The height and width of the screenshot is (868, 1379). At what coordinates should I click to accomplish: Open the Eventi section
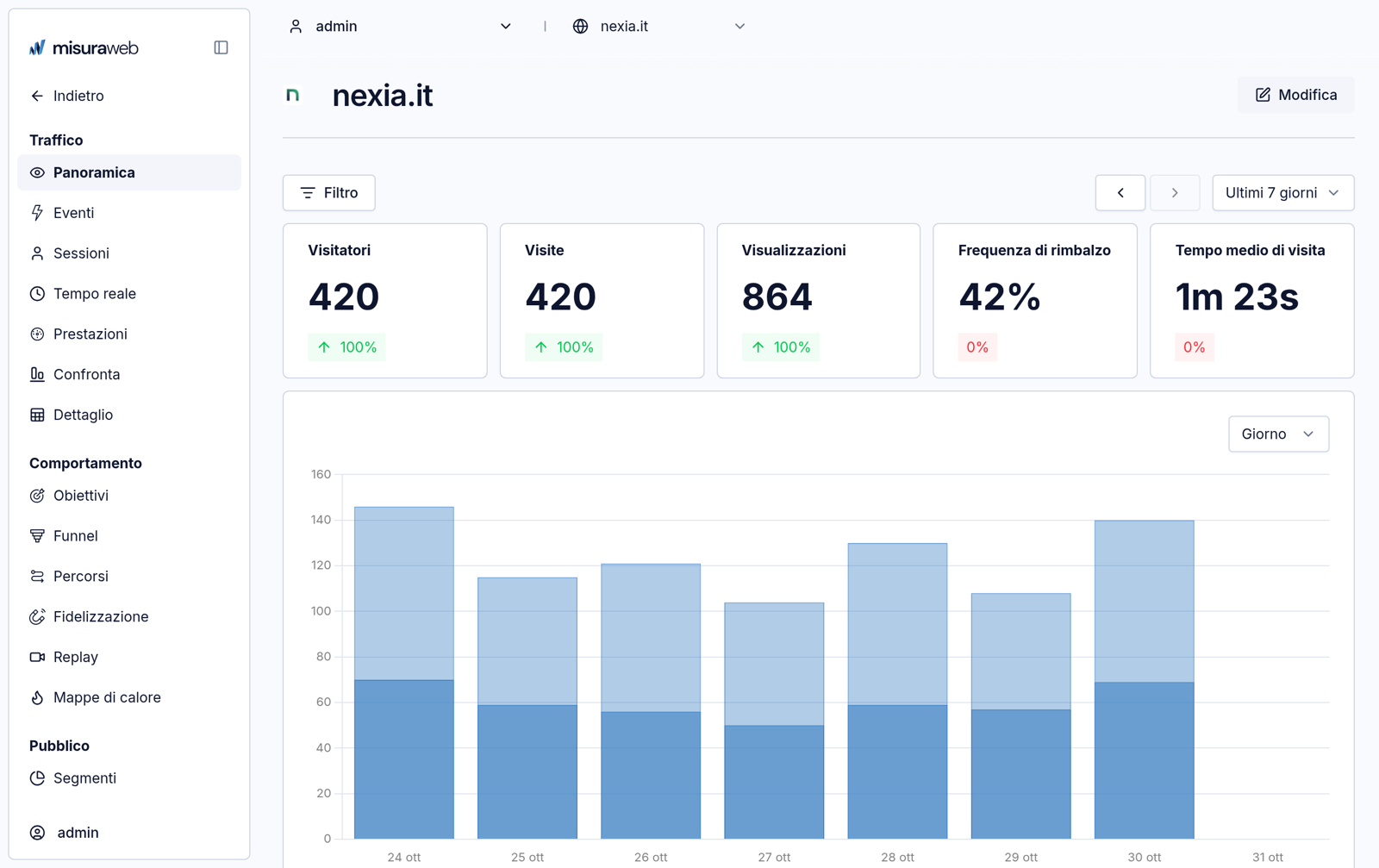pyautogui.click(x=129, y=213)
